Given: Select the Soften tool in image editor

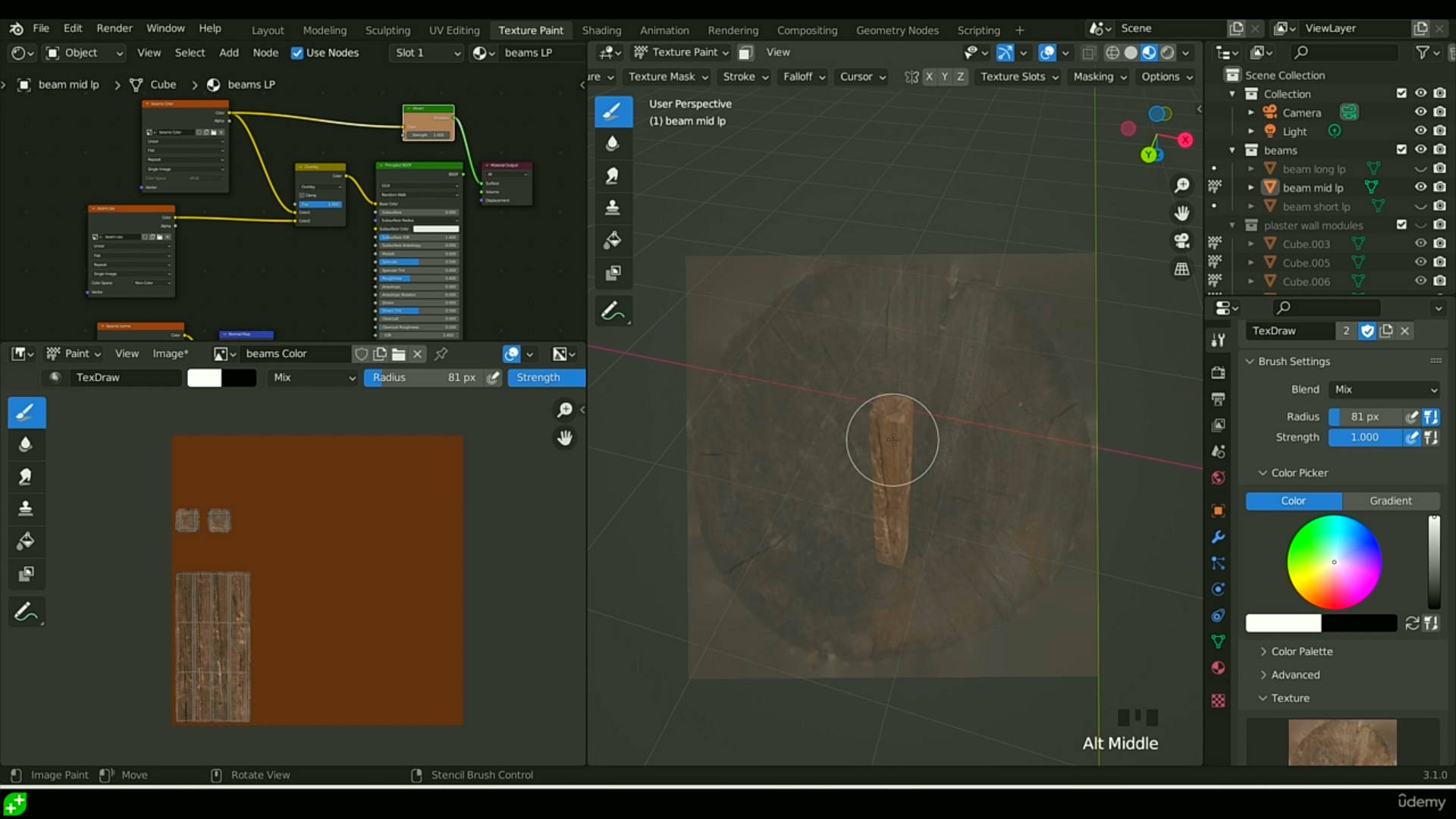Looking at the screenshot, I should (25, 444).
